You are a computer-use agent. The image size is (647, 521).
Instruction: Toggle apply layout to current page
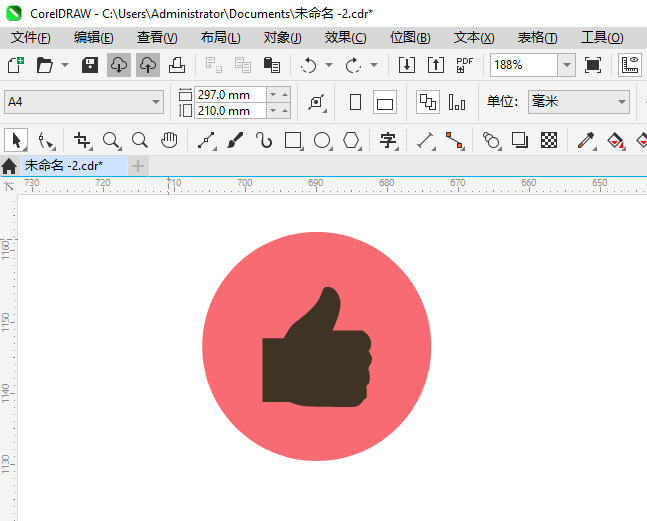point(457,102)
